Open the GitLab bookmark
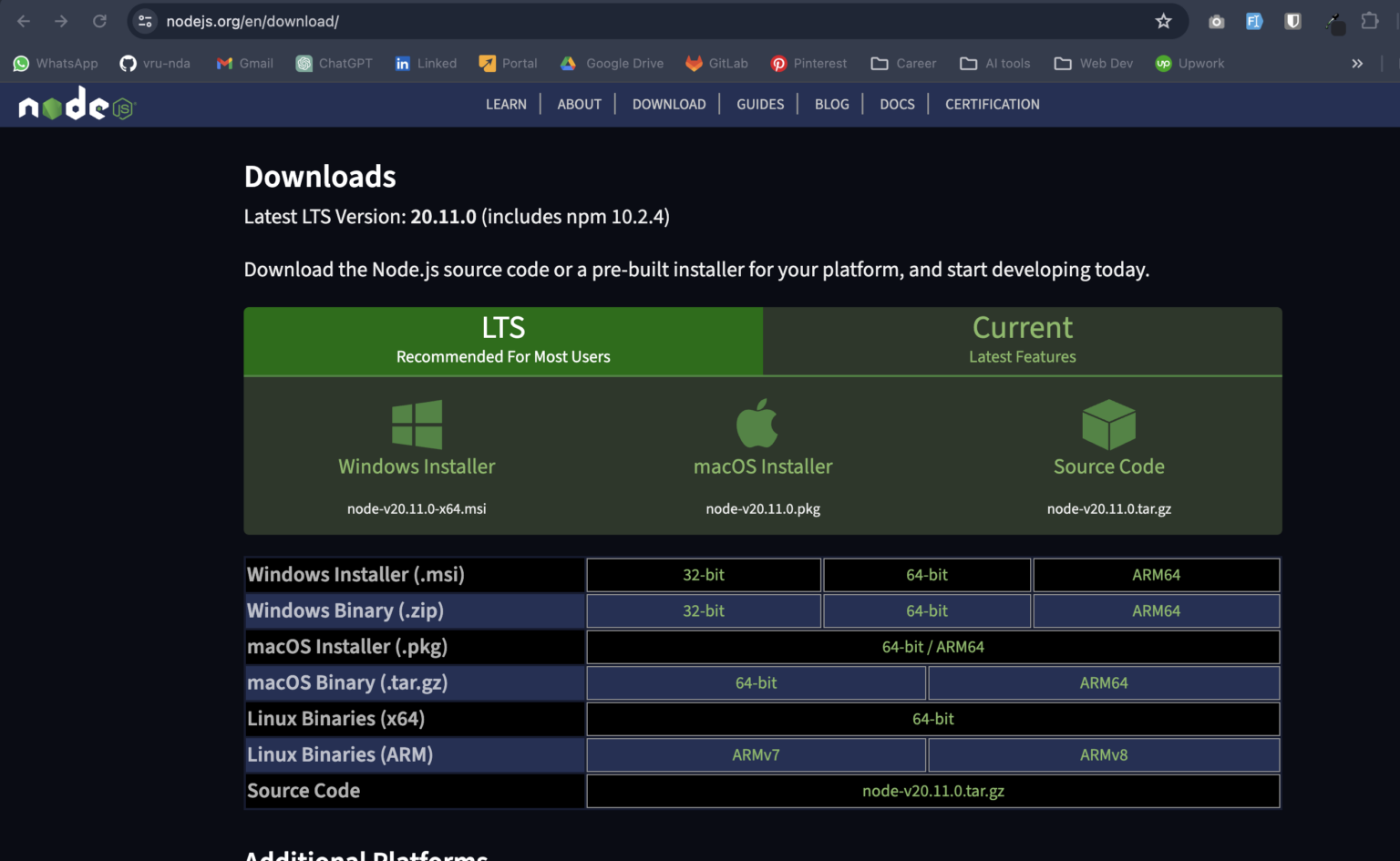 coord(716,63)
